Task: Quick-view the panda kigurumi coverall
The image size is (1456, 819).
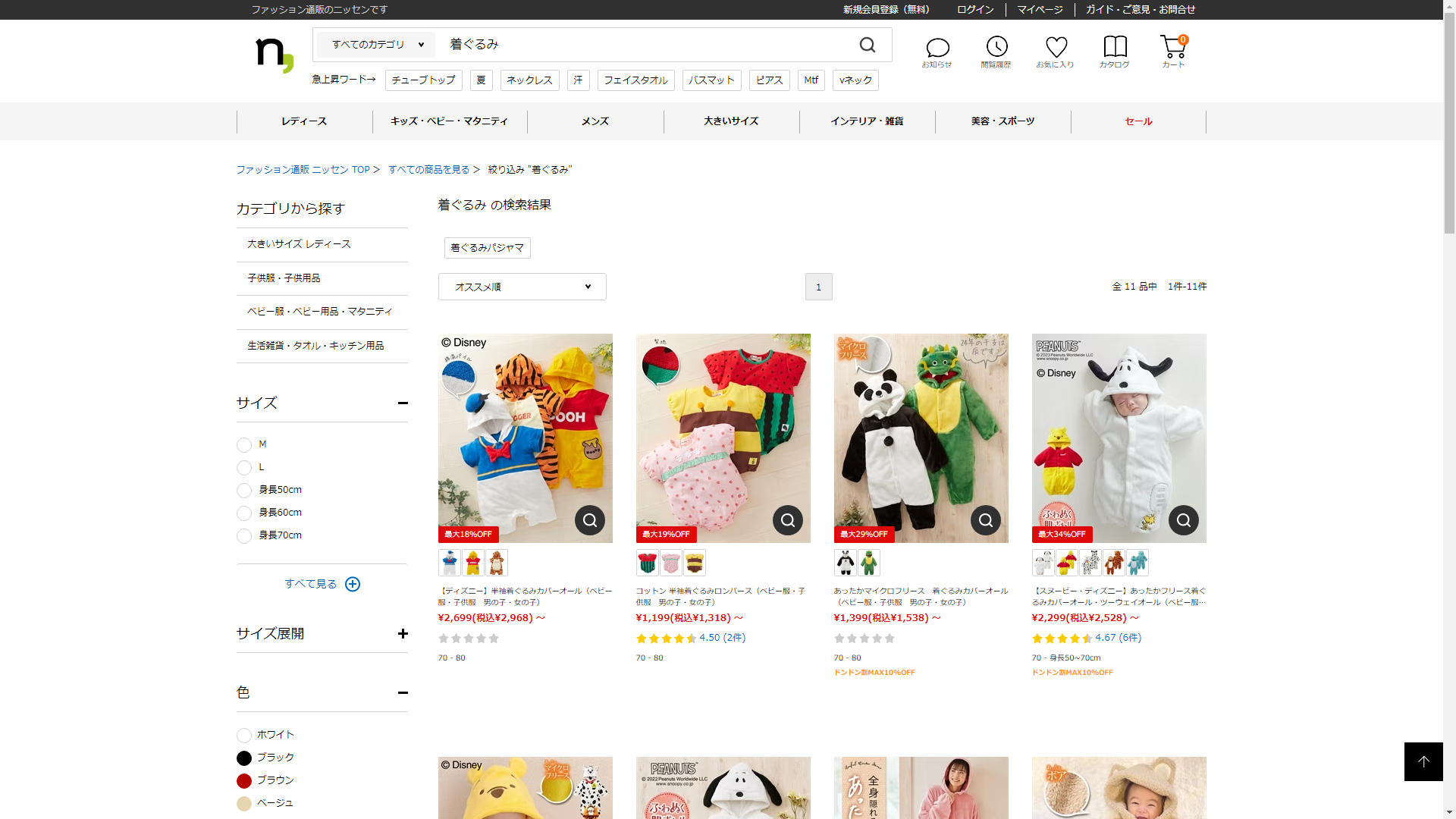Action: 985,520
